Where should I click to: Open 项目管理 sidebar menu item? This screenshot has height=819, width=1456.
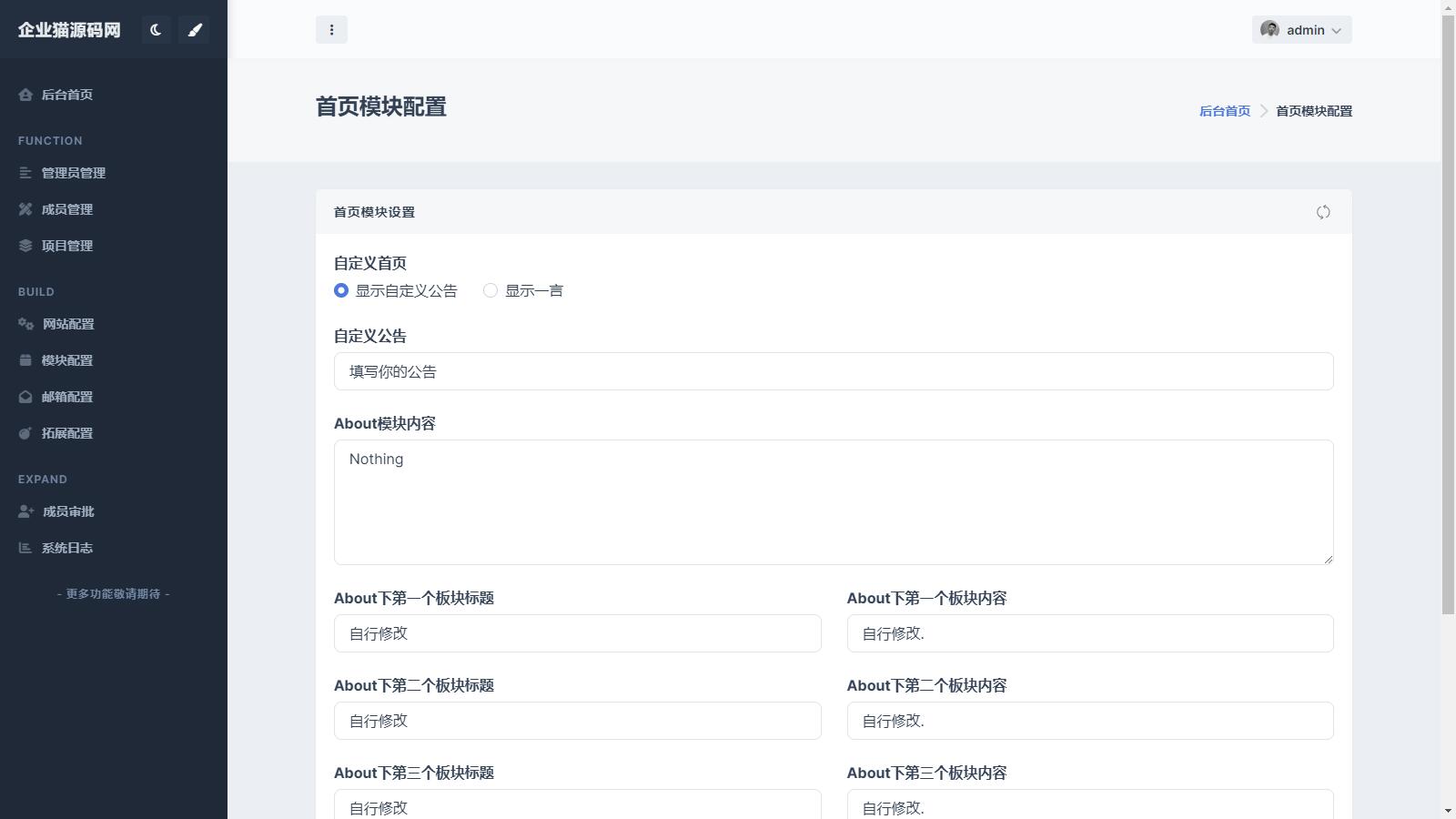coord(67,246)
